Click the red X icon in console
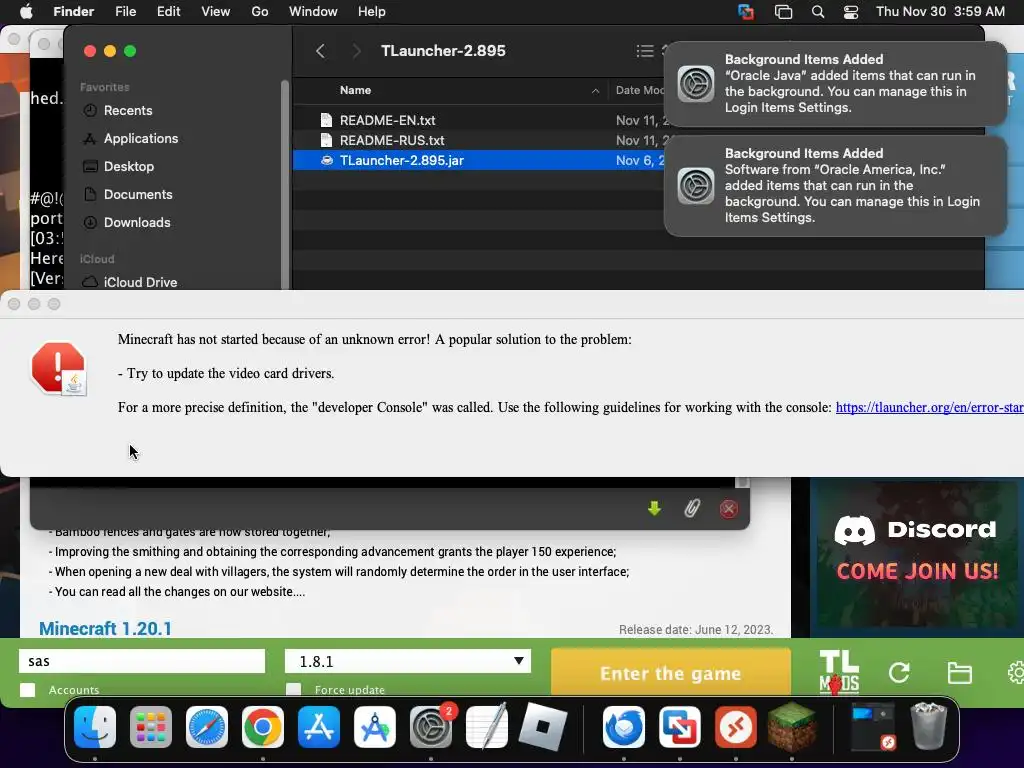Viewport: 1024px width, 768px height. click(729, 509)
